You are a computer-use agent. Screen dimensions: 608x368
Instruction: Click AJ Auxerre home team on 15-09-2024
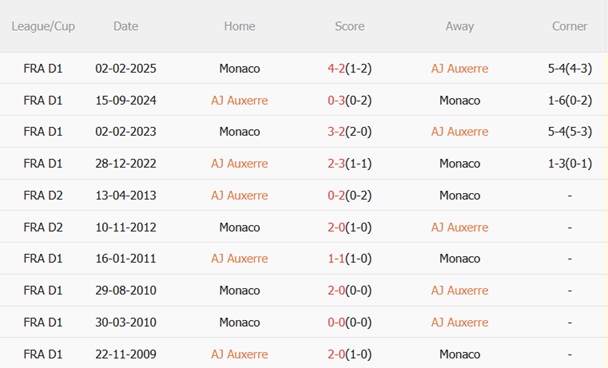(x=239, y=100)
